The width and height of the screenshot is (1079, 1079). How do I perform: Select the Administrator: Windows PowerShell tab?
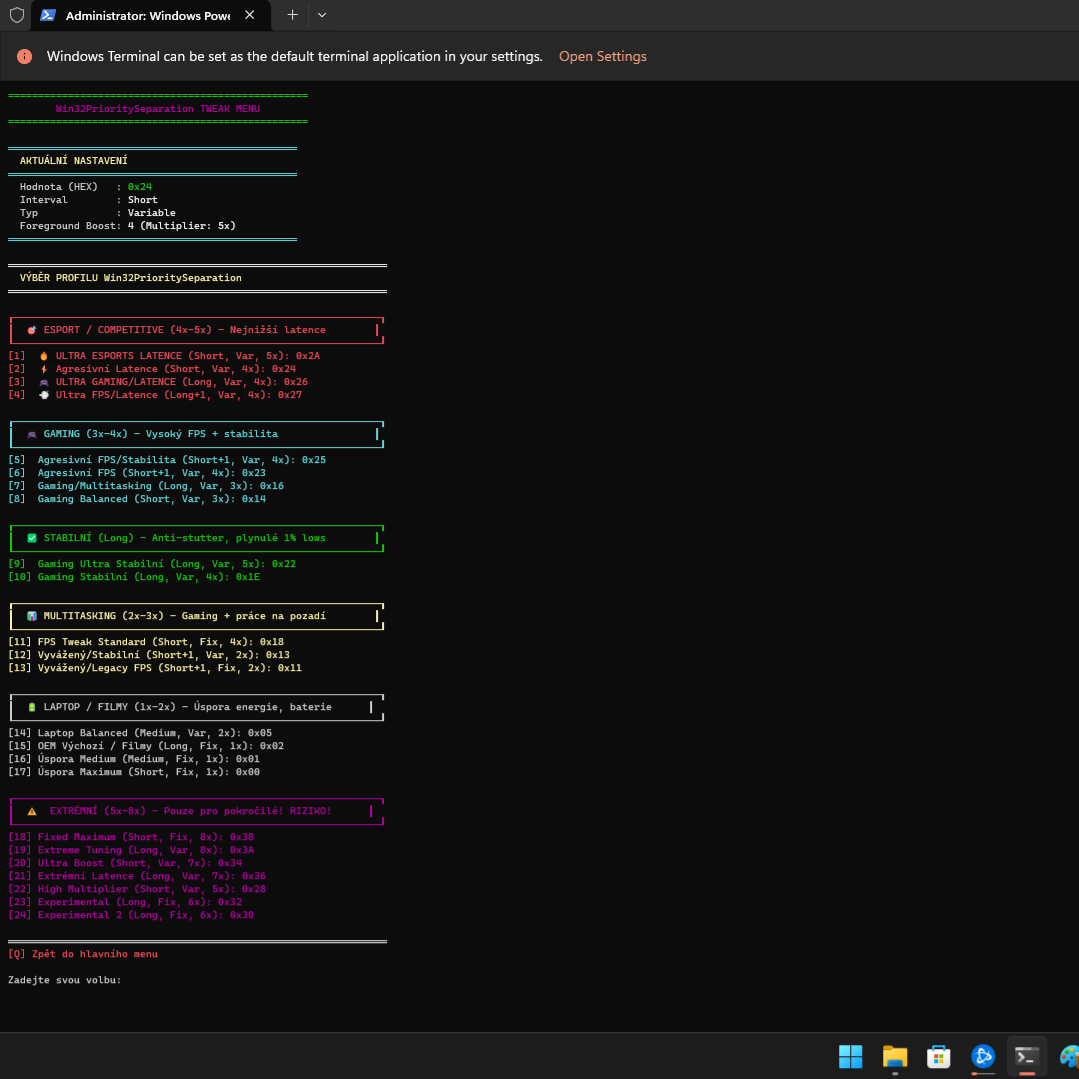coord(145,16)
